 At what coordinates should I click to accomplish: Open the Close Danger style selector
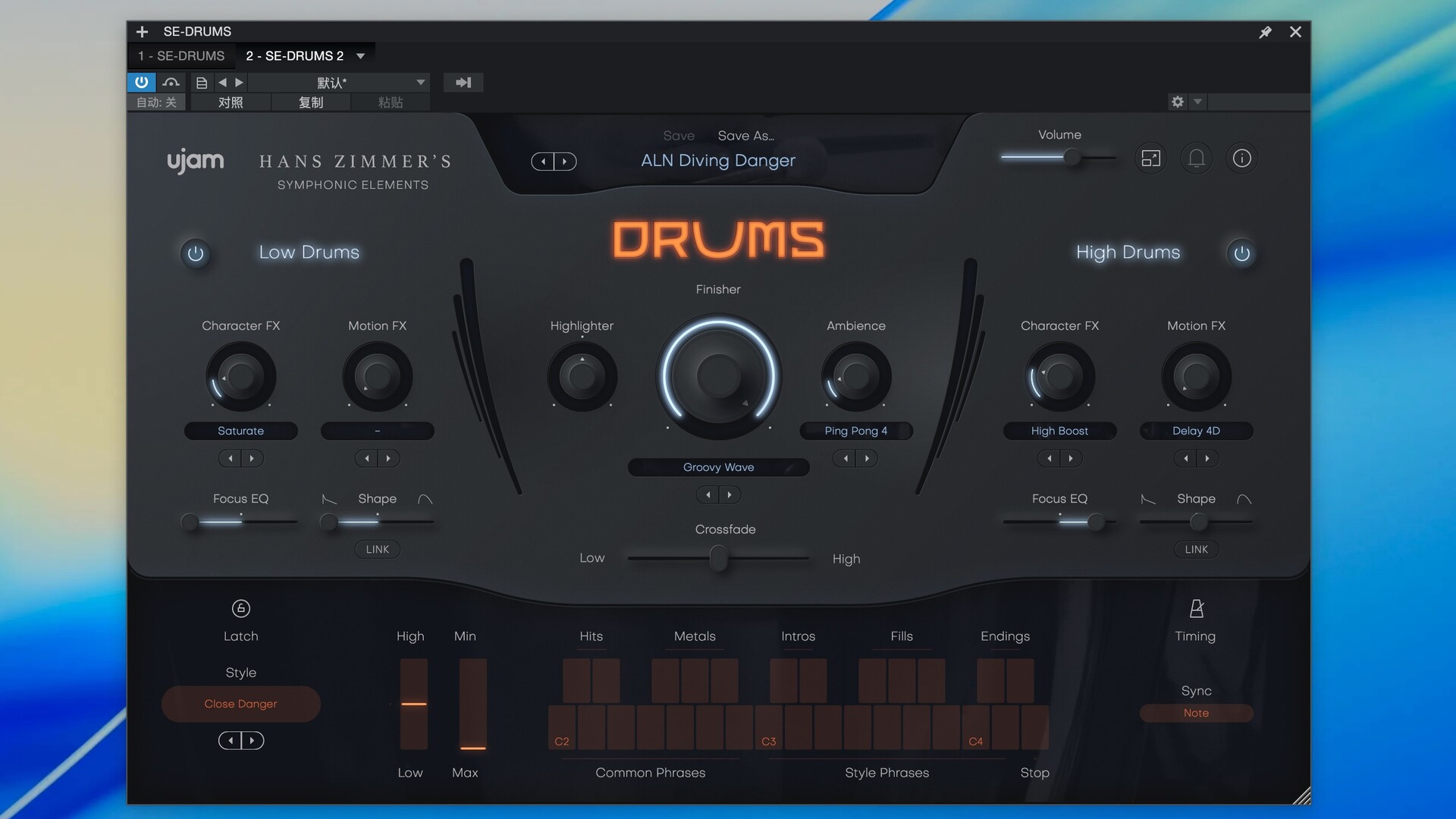point(240,704)
